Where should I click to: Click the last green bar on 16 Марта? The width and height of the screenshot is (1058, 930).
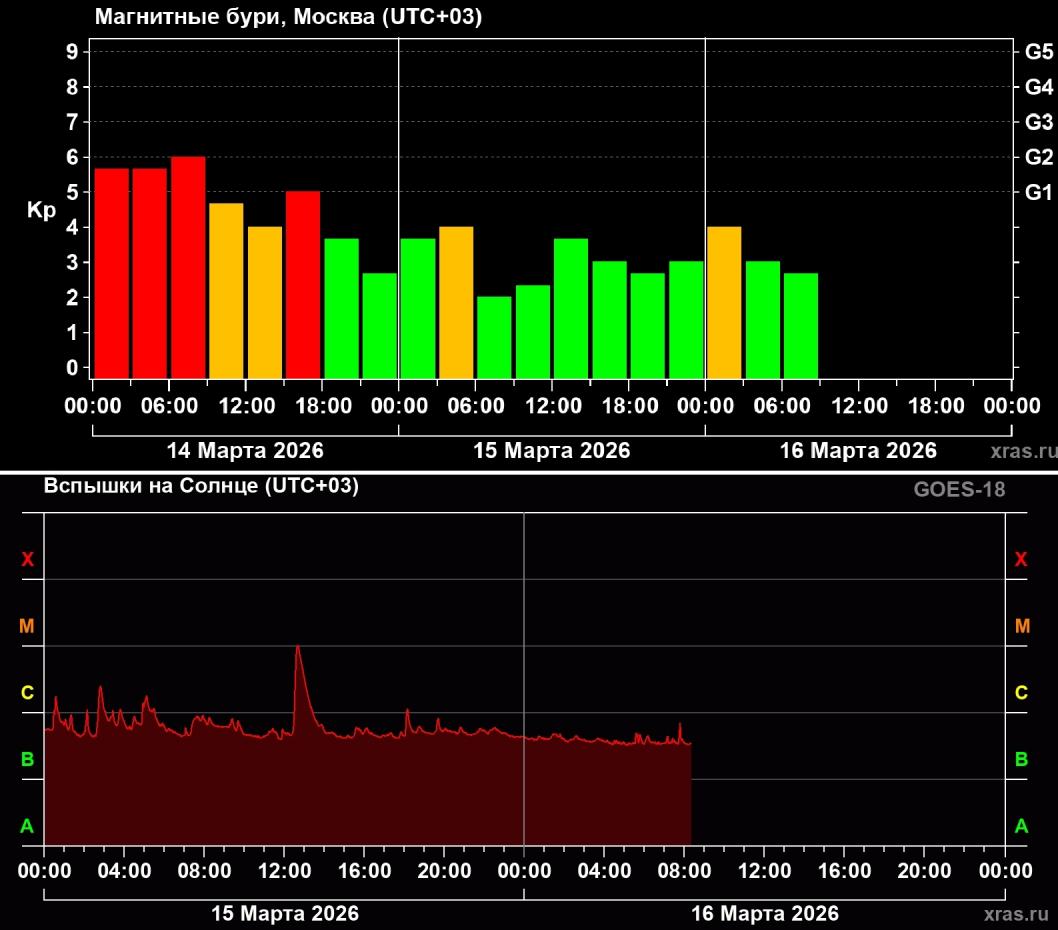pyautogui.click(x=801, y=325)
